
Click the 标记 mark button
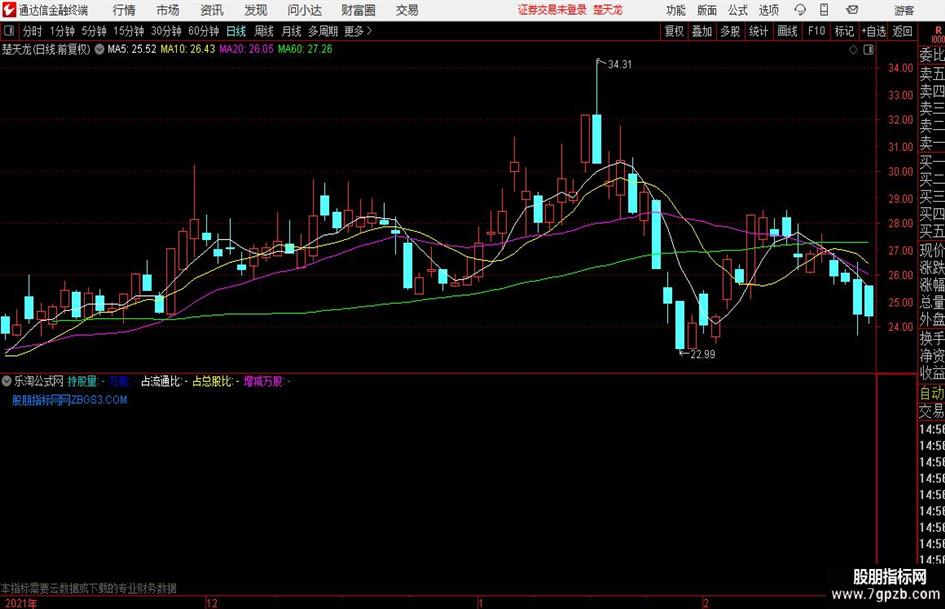(x=844, y=31)
